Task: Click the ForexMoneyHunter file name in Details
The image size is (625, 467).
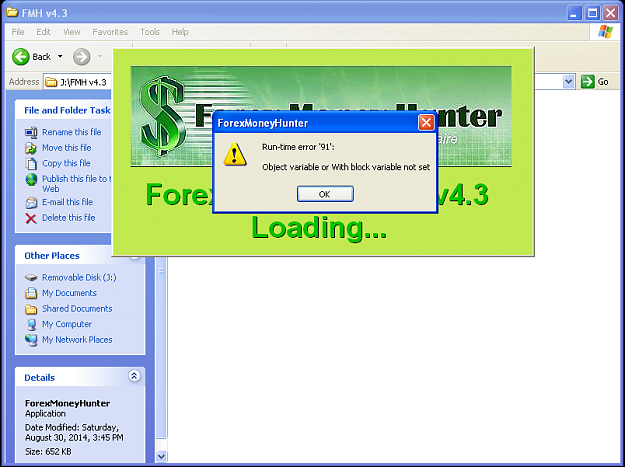Action: pos(67,403)
